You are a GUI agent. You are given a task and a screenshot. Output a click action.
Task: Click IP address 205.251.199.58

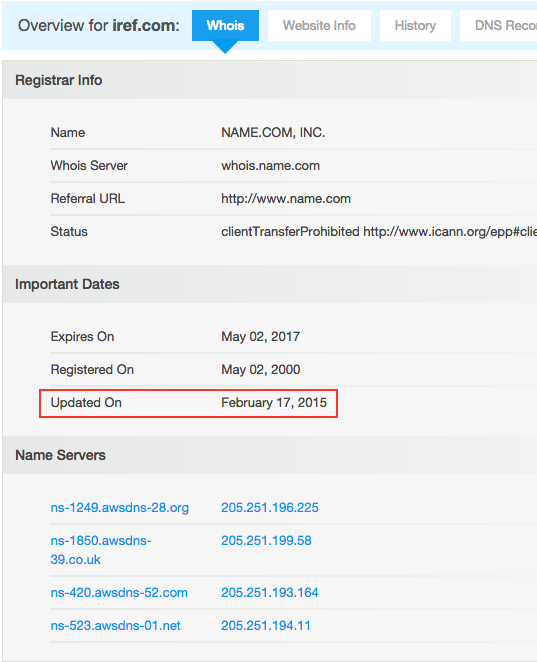click(x=266, y=540)
